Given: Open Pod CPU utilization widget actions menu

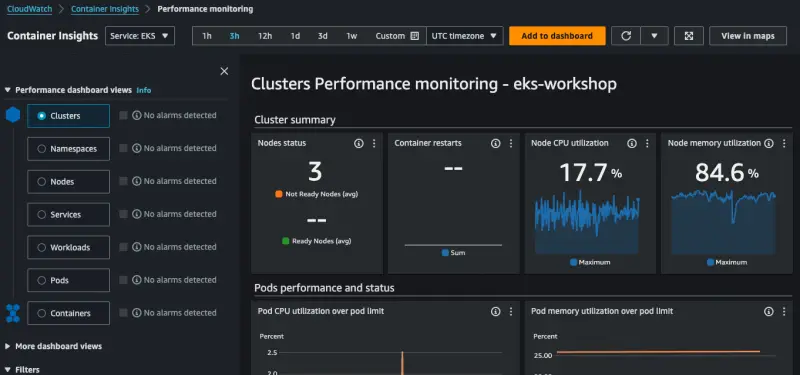Looking at the screenshot, I should (511, 311).
